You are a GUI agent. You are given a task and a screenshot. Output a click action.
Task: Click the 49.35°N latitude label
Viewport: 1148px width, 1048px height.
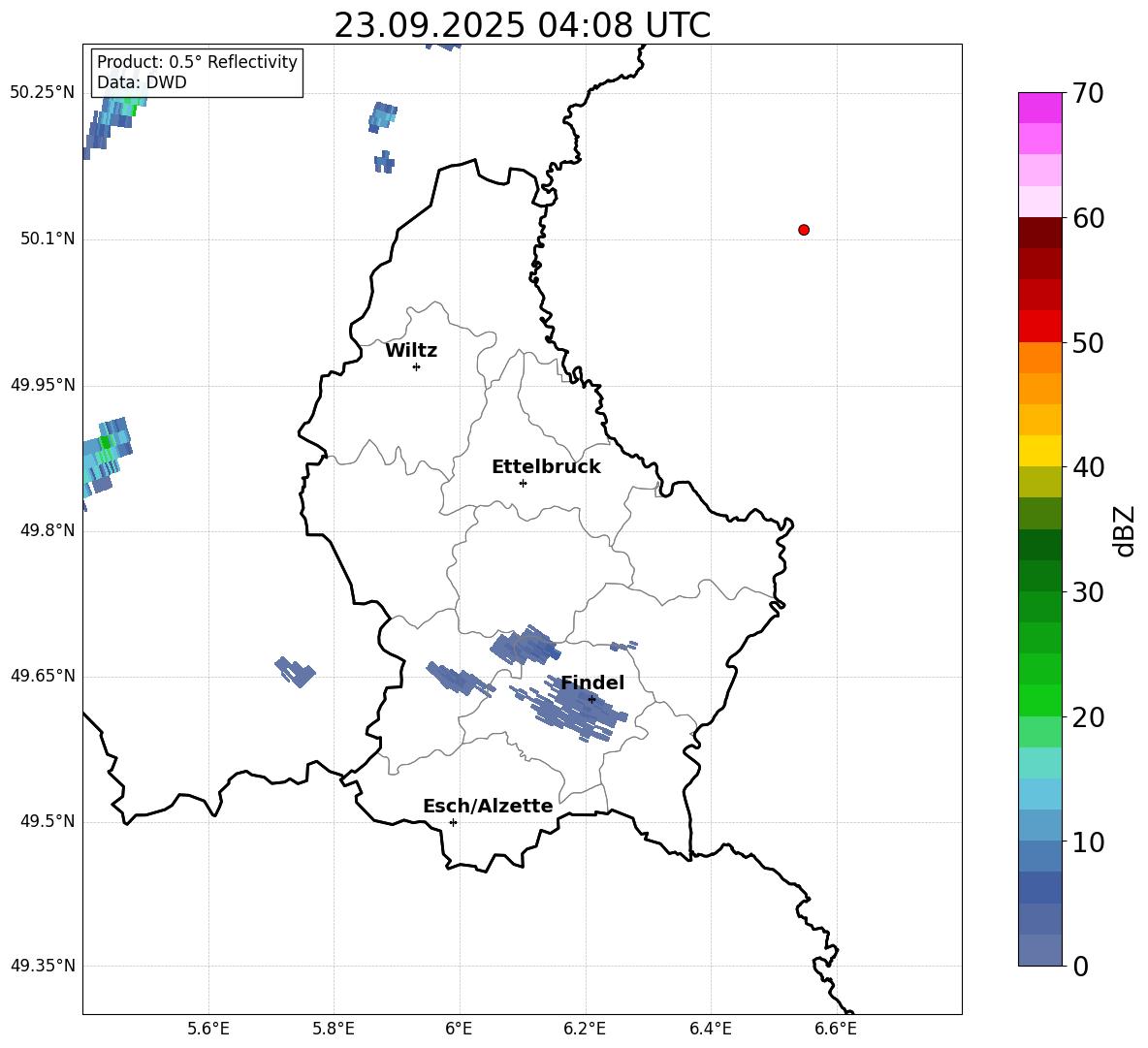42,966
